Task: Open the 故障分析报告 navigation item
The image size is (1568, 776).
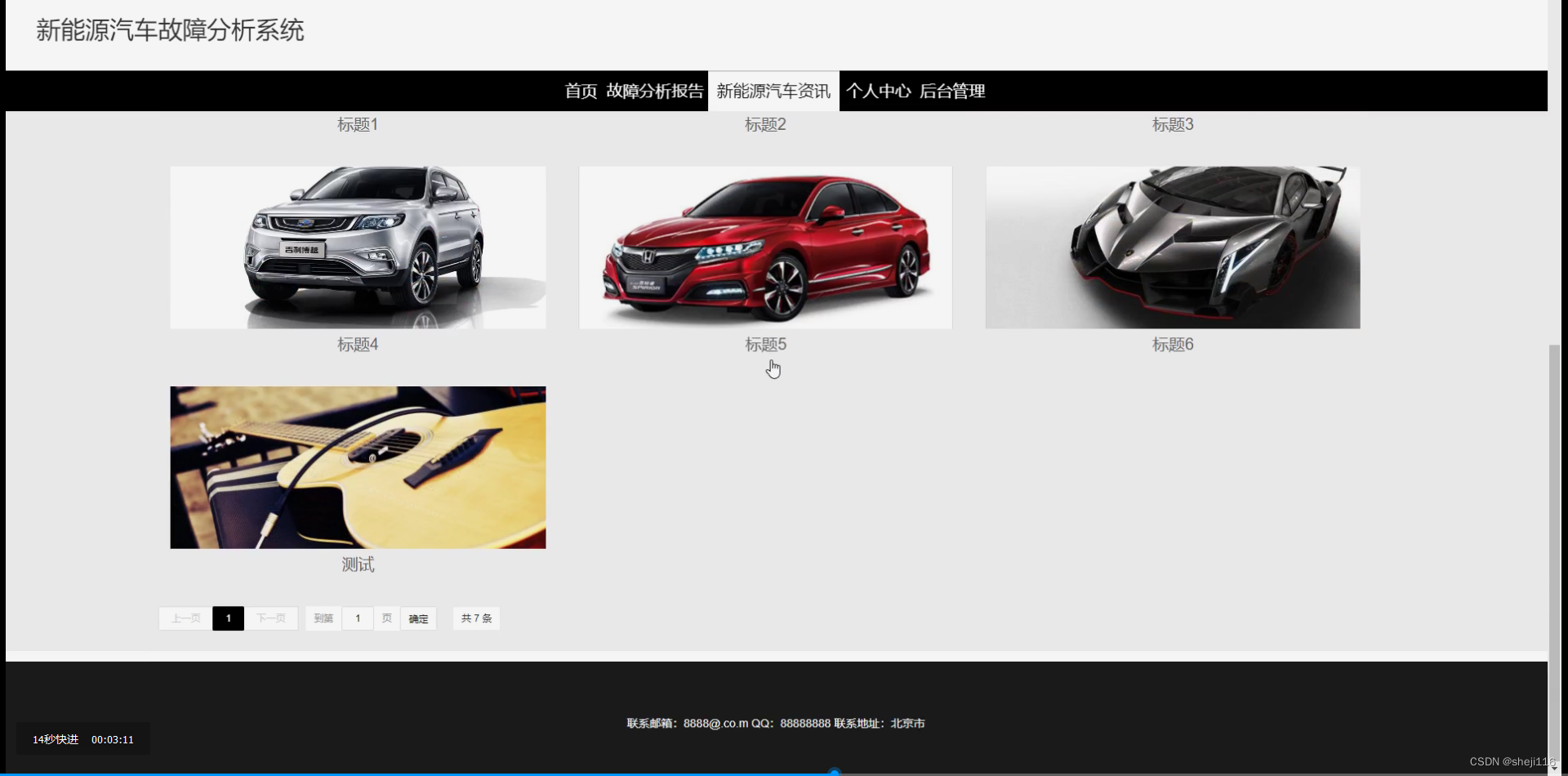Action: 655,91
